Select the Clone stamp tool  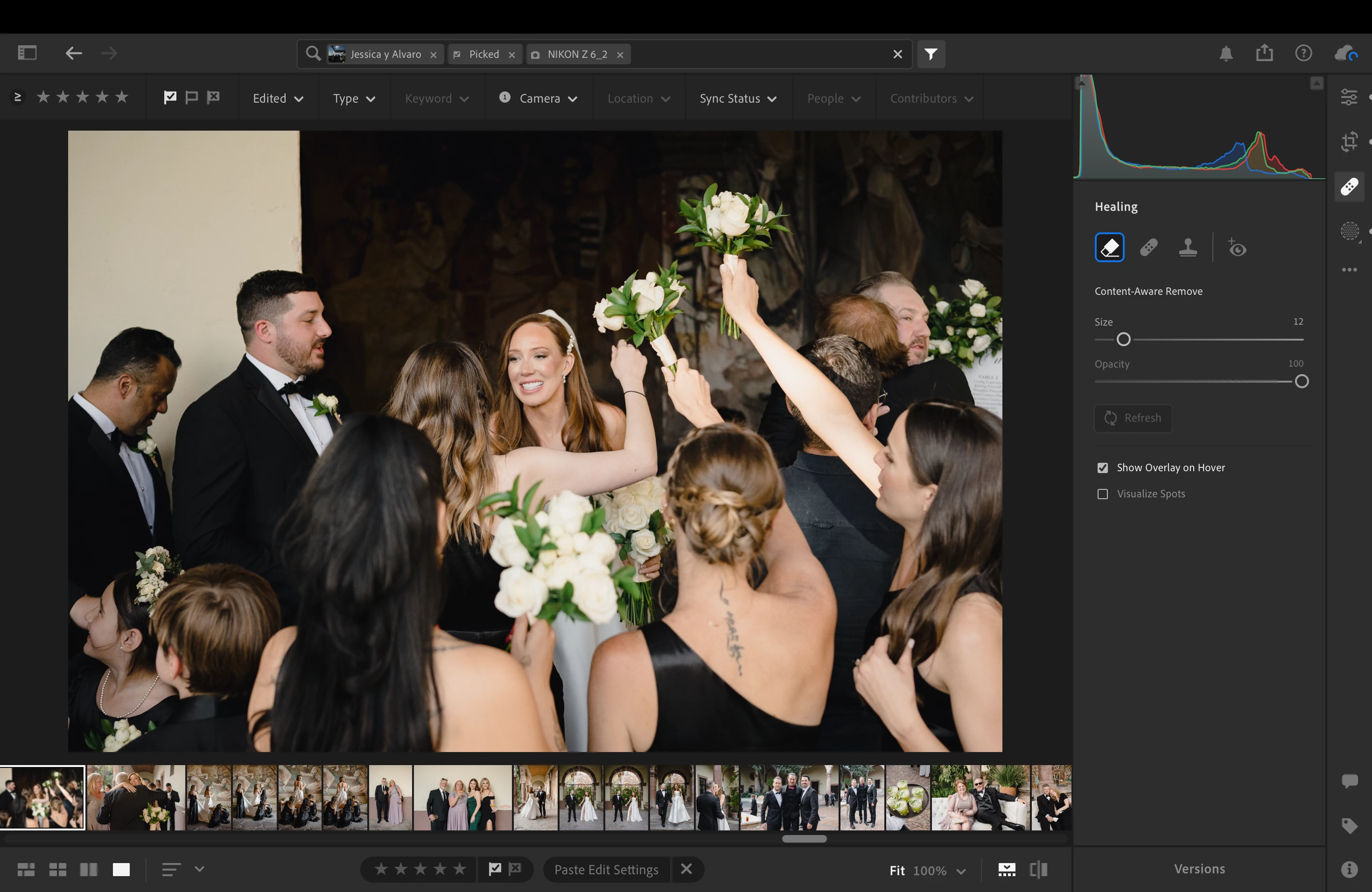(1188, 248)
